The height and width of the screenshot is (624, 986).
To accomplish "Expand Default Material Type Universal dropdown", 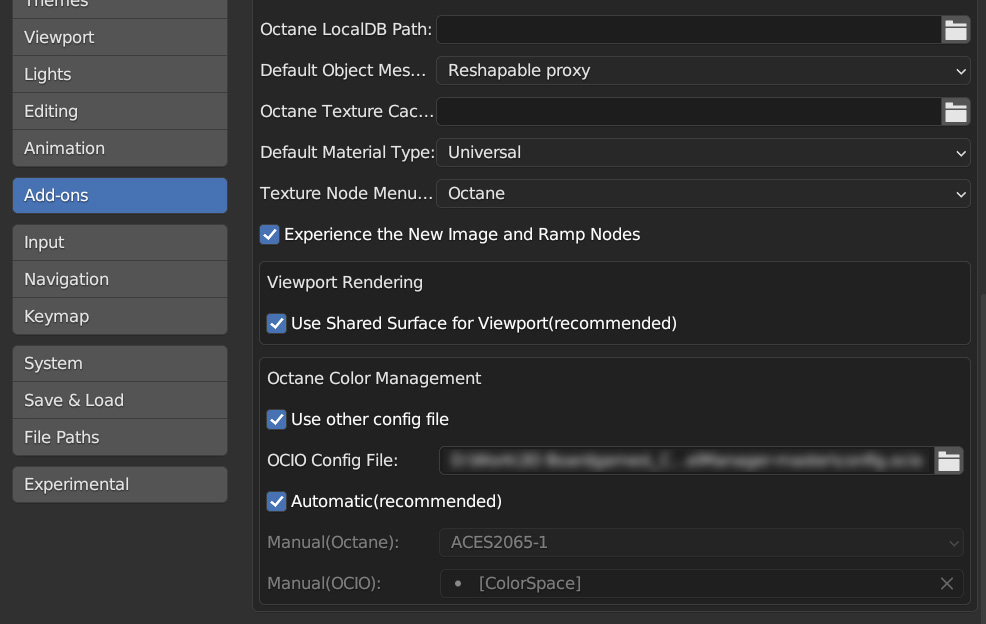I will coord(703,152).
